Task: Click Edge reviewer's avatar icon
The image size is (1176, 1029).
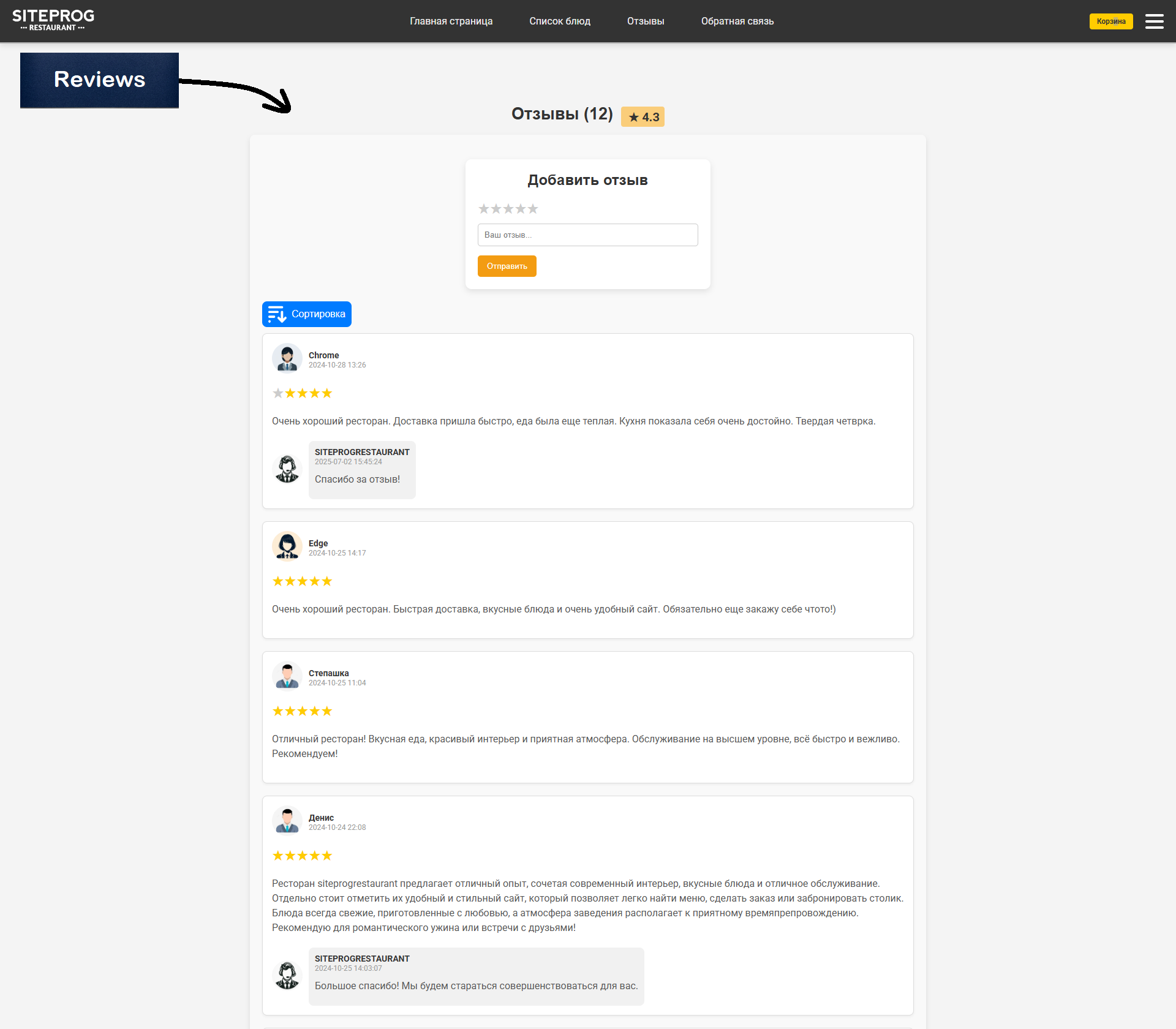Action: point(287,547)
